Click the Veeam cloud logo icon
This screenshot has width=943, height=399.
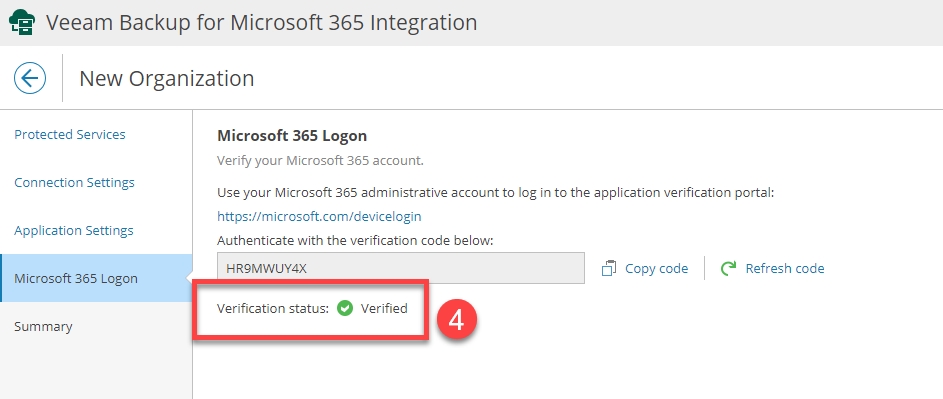(22, 22)
